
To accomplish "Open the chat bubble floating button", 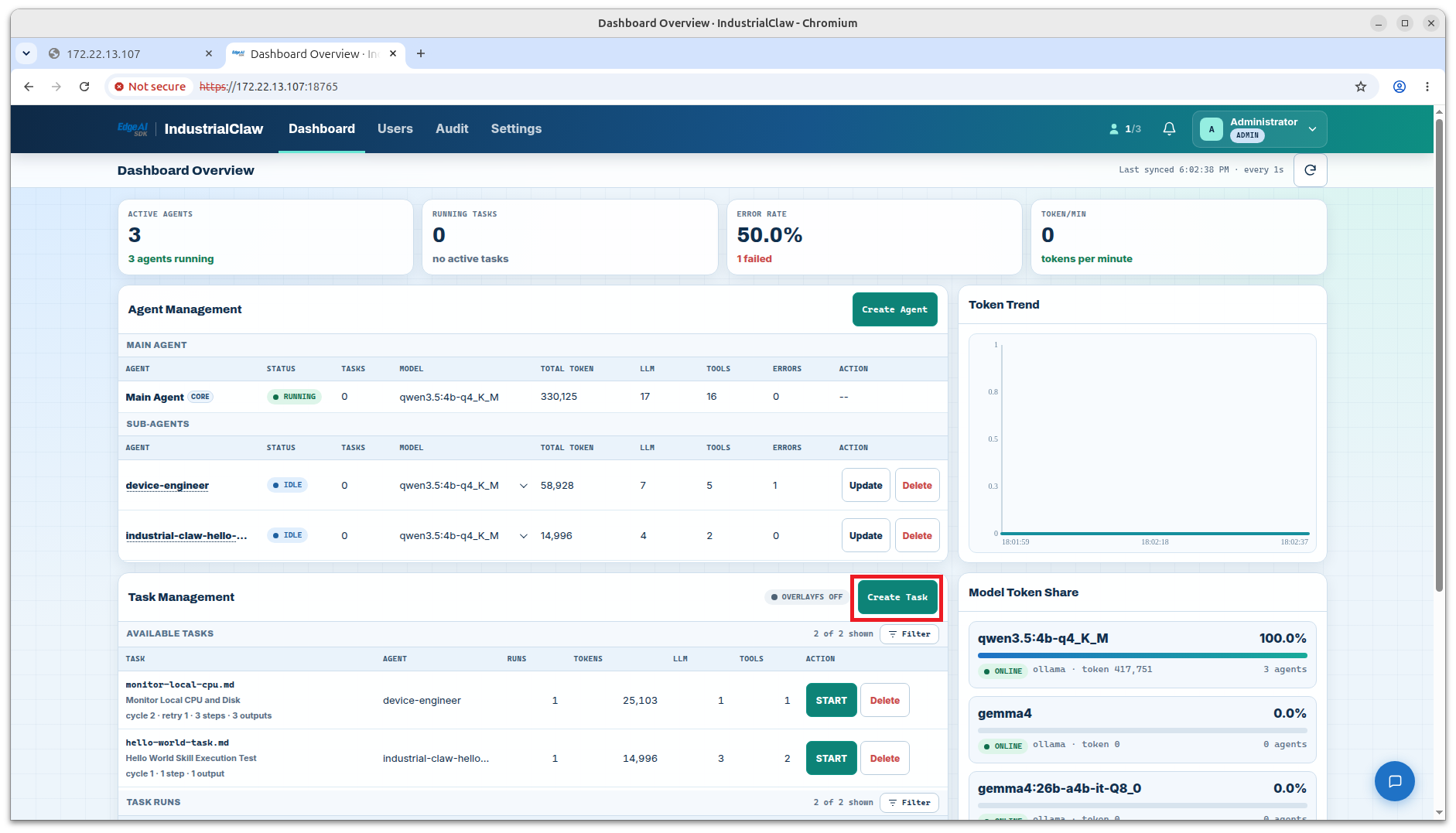I will (x=1394, y=781).
